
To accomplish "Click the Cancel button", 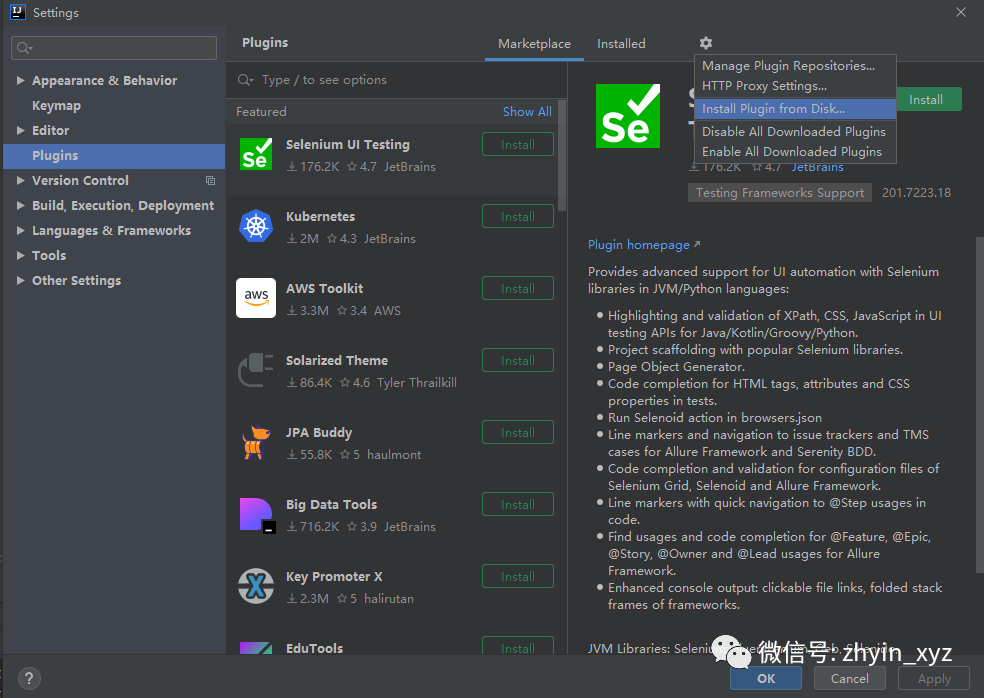I will pyautogui.click(x=850, y=679).
